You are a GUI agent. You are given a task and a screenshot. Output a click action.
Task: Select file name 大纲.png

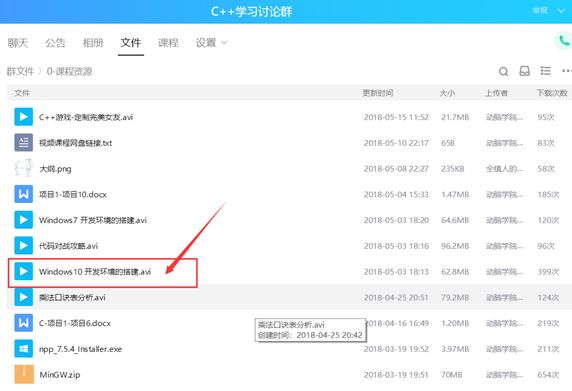[55, 169]
